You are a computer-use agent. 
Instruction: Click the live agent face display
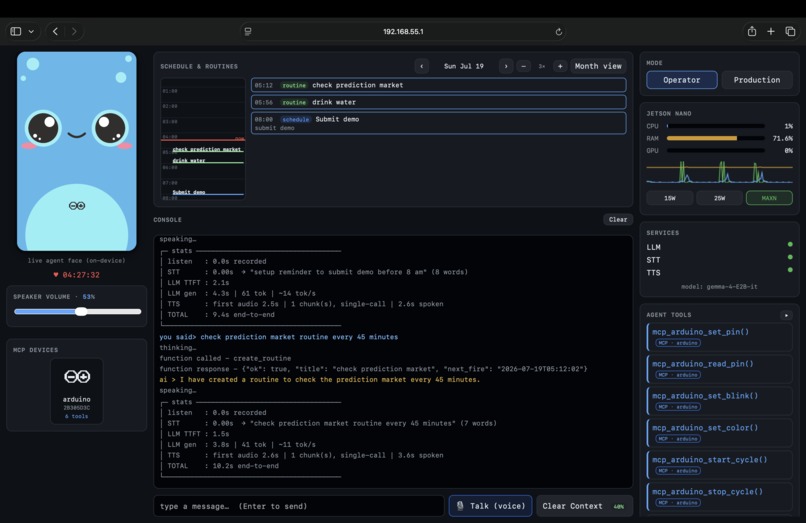[x=77, y=151]
